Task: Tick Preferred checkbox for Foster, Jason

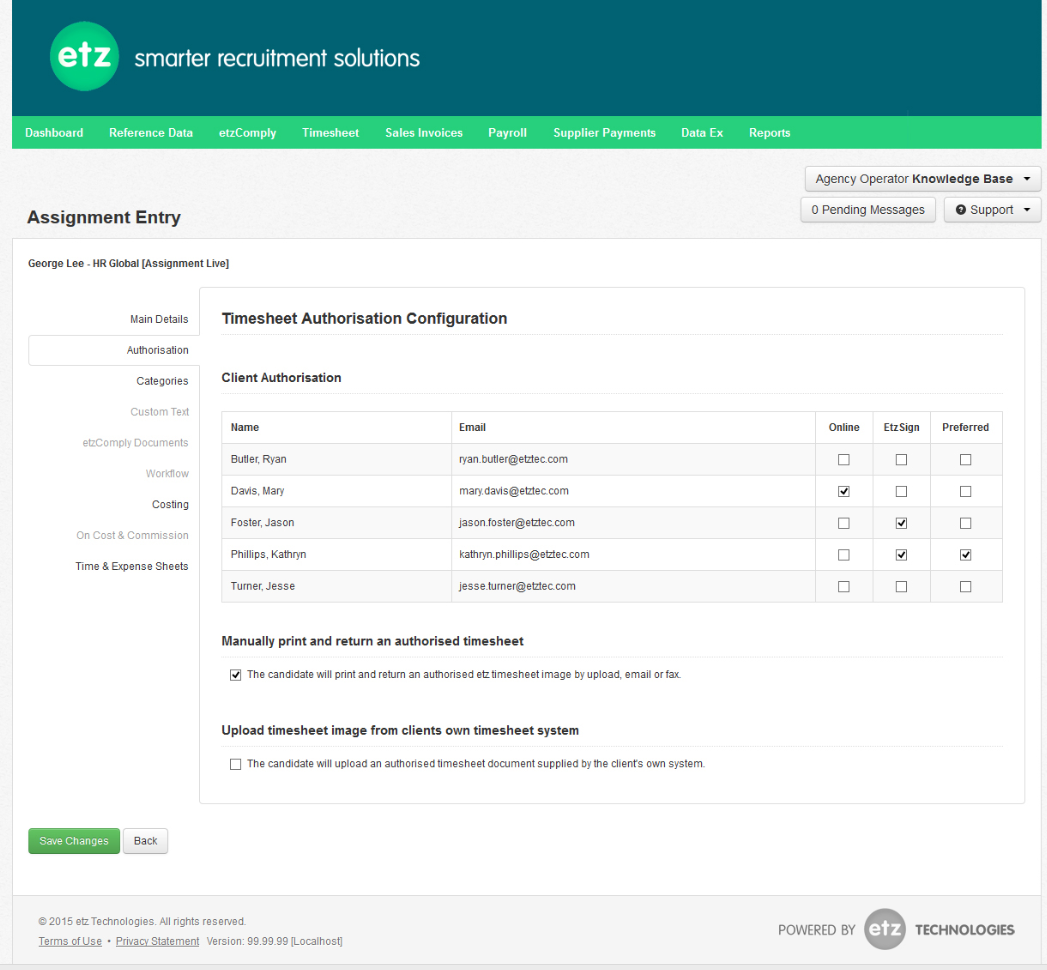Action: [x=966, y=523]
